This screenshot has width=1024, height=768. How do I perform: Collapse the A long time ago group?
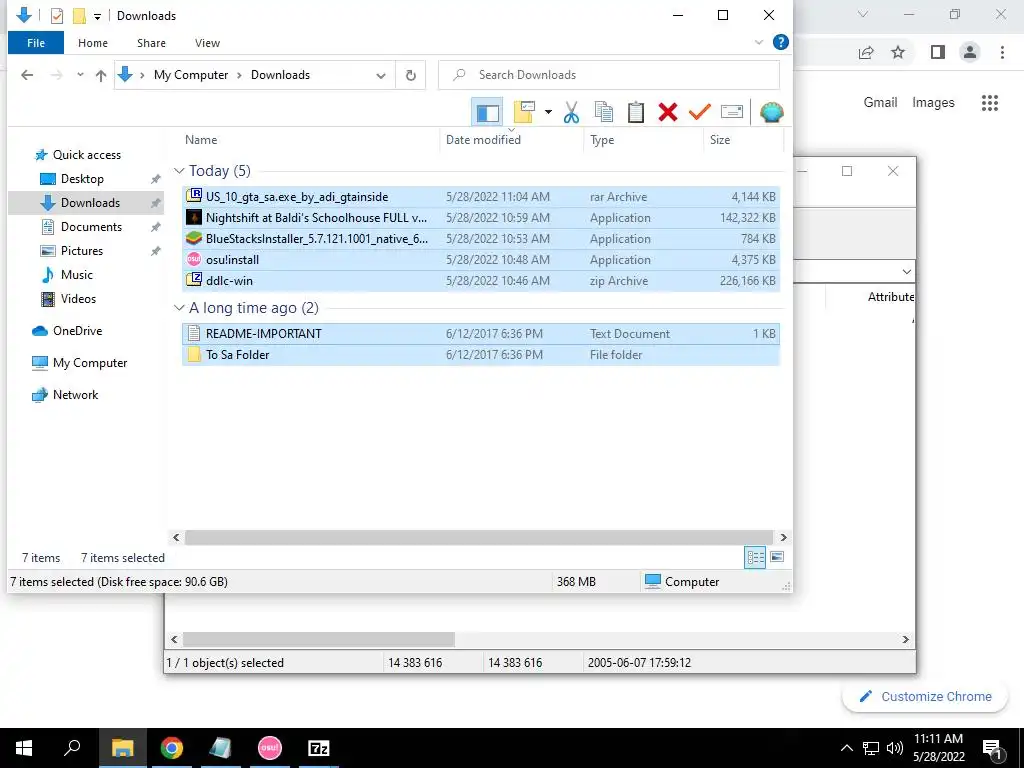click(x=179, y=308)
